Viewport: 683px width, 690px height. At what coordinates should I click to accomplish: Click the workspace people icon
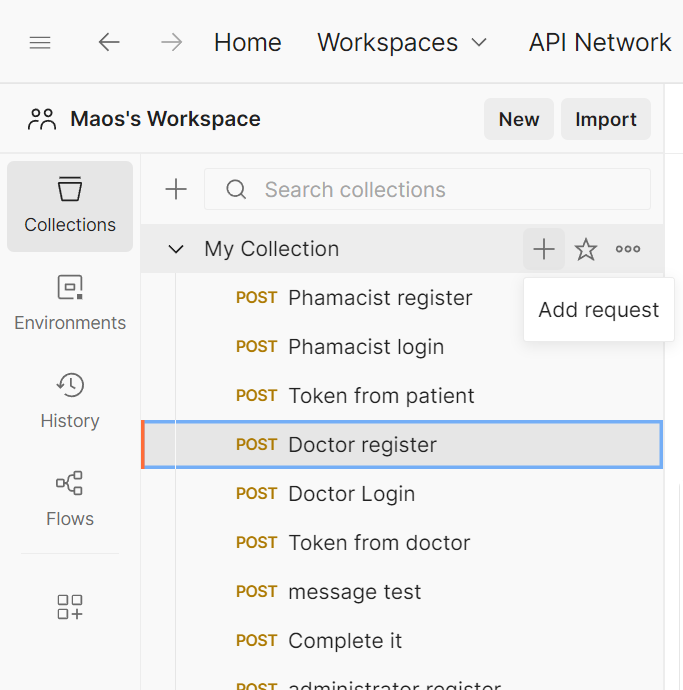coord(42,119)
